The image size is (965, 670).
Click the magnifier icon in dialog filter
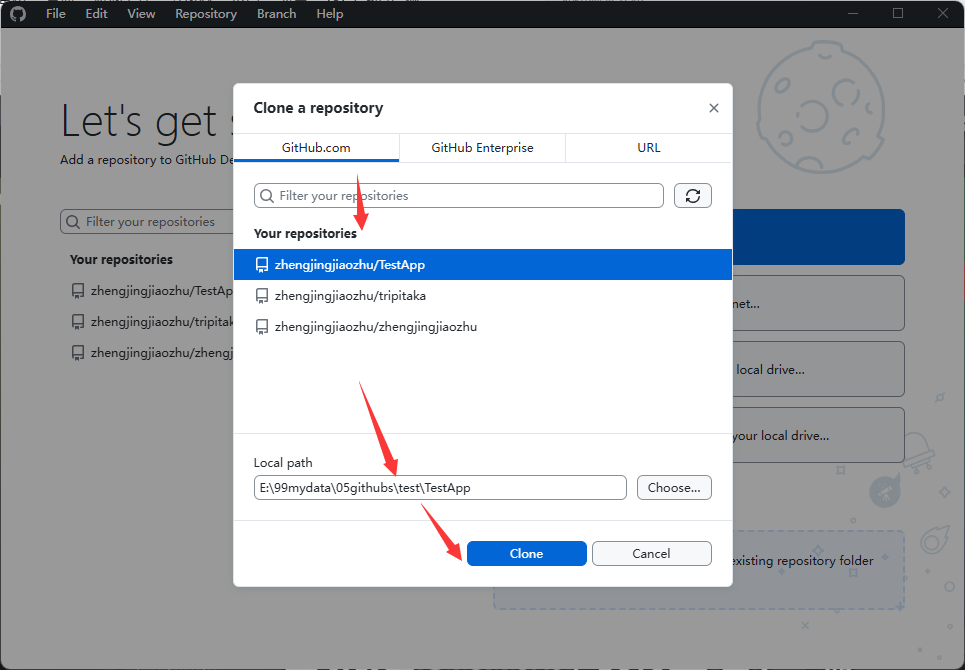pos(267,196)
